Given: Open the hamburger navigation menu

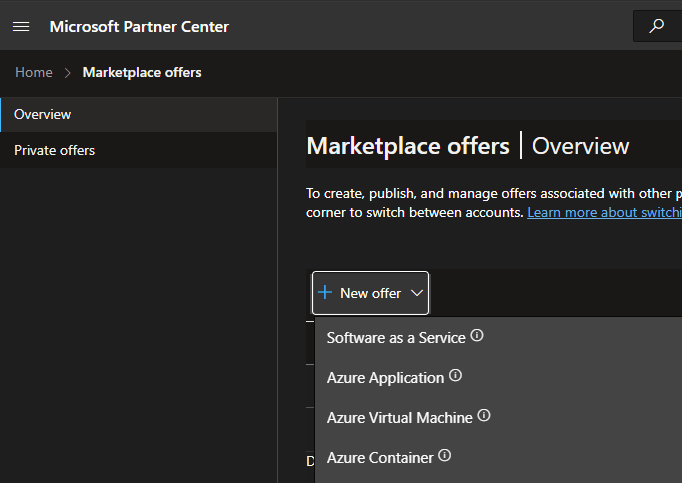Looking at the screenshot, I should 21,27.
